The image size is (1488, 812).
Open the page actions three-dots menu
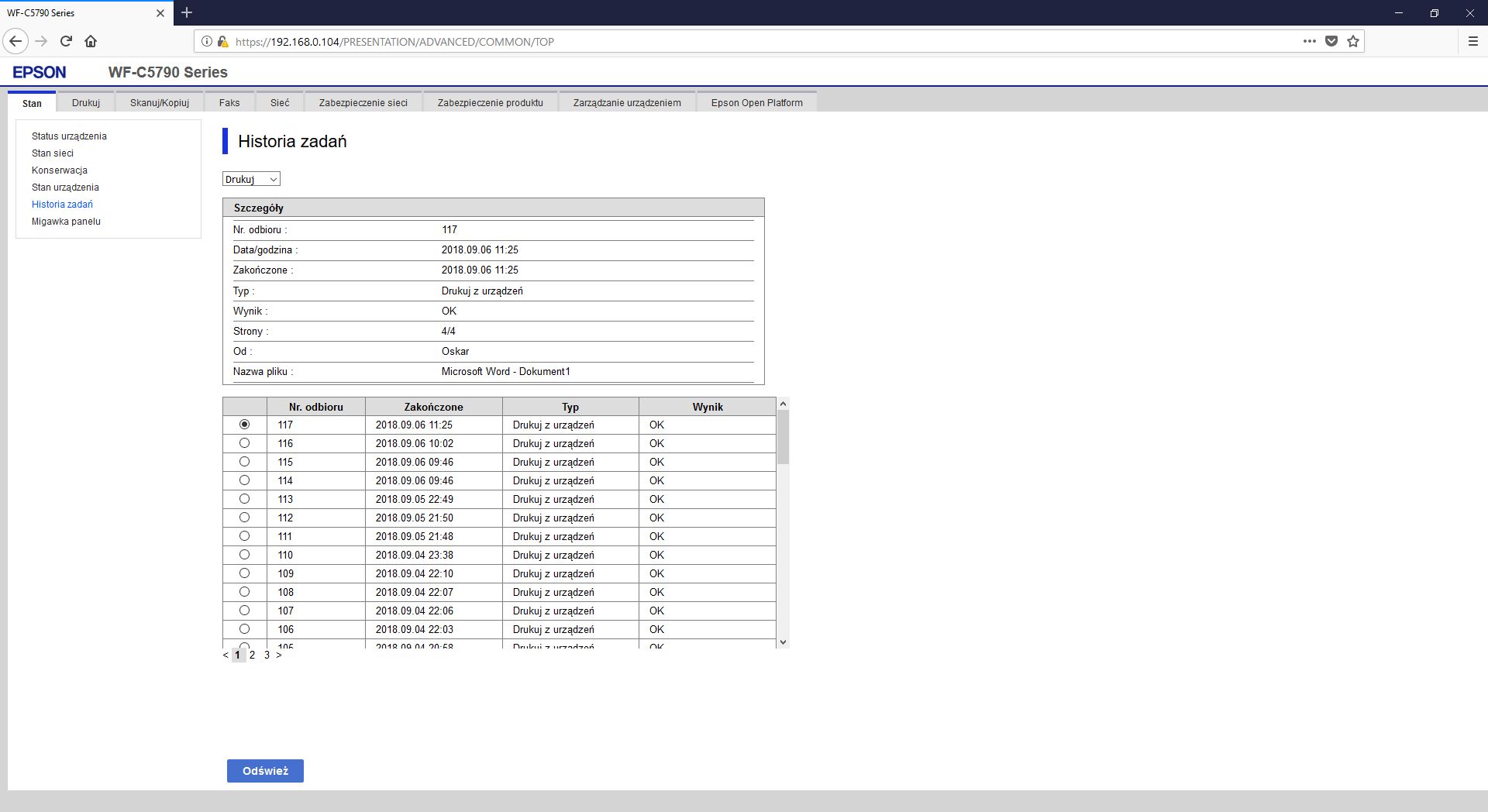[x=1310, y=41]
